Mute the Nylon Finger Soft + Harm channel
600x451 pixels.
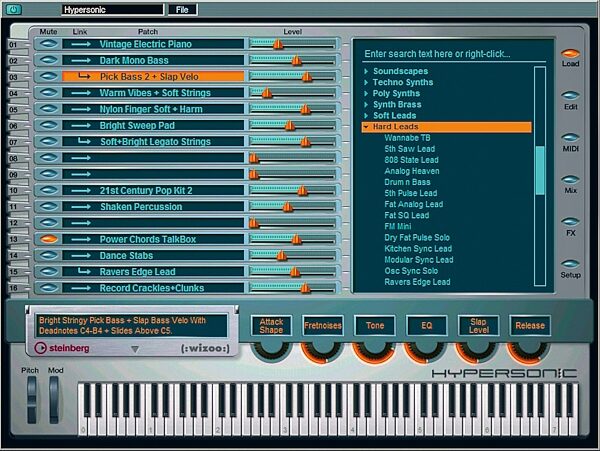[x=49, y=109]
